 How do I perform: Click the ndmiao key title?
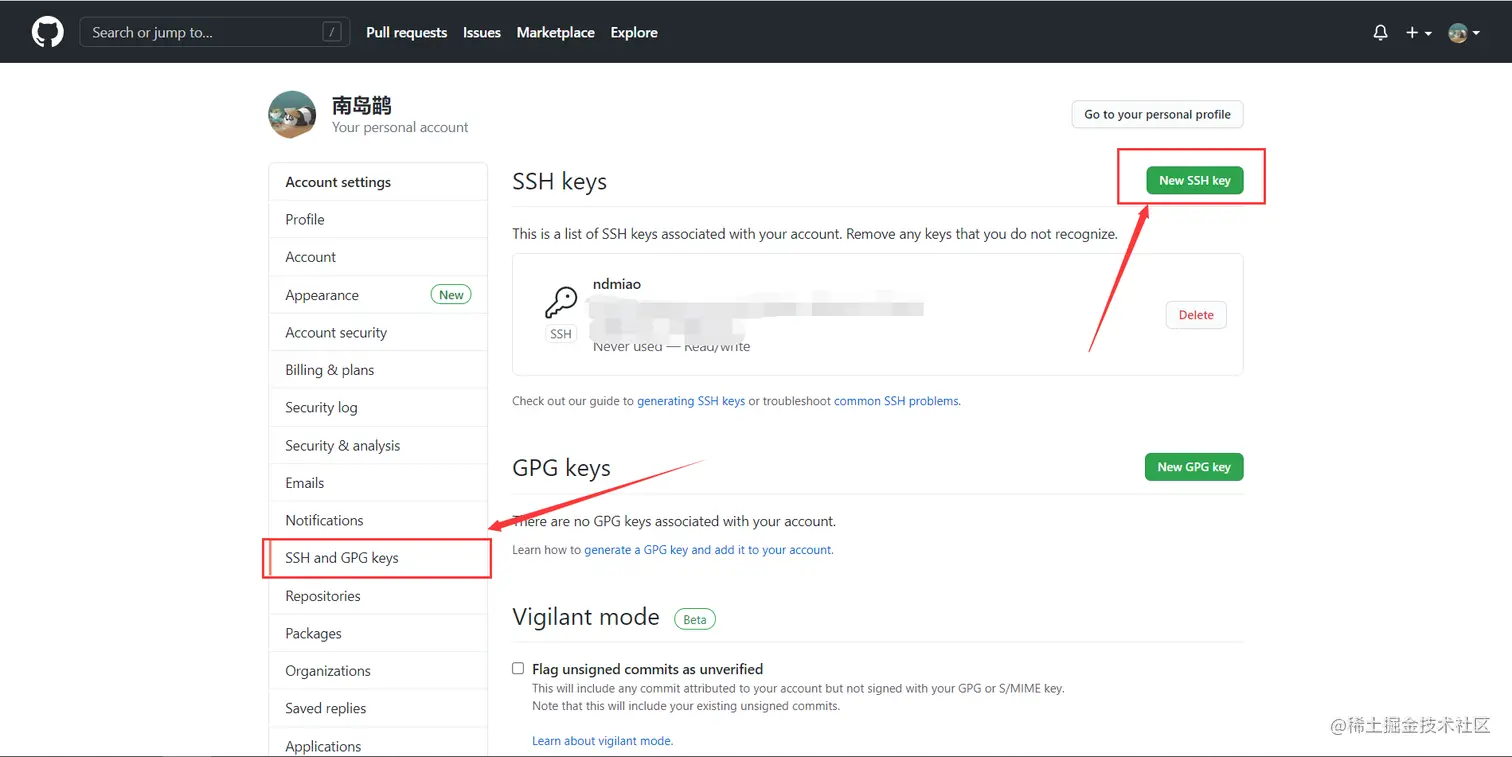616,284
